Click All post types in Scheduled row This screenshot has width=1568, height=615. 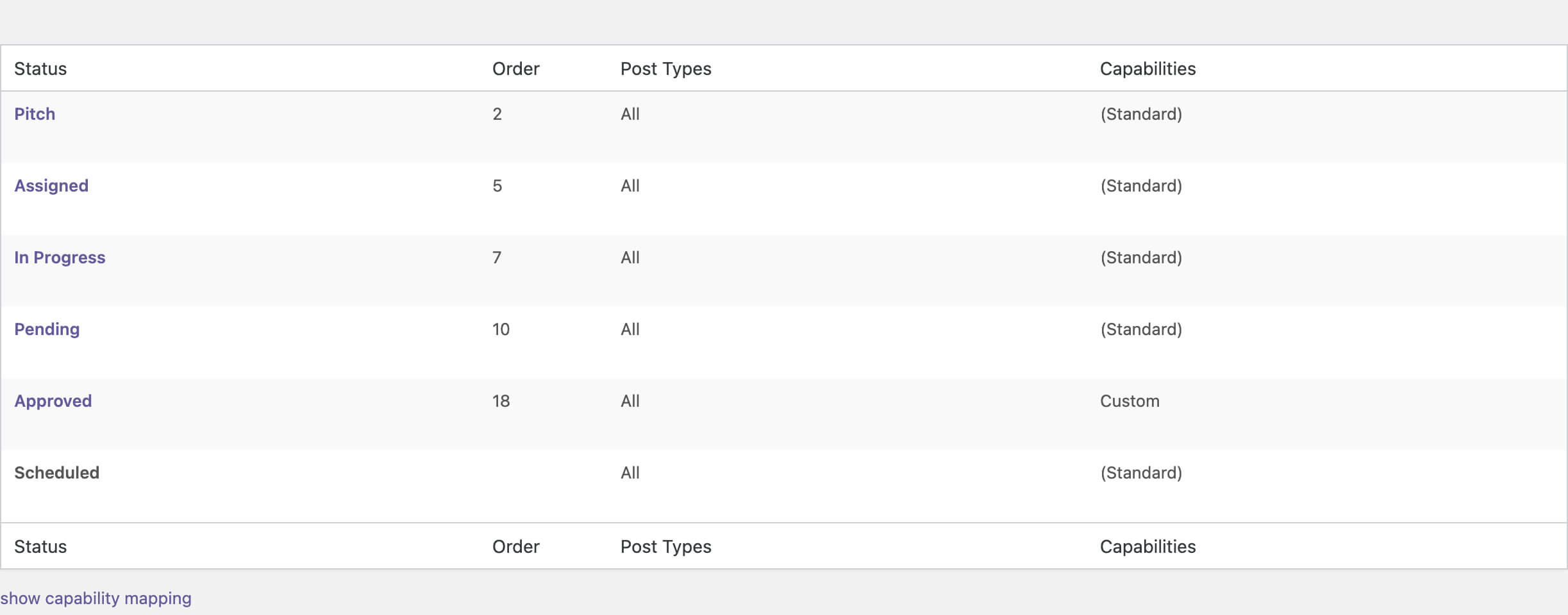(630, 473)
